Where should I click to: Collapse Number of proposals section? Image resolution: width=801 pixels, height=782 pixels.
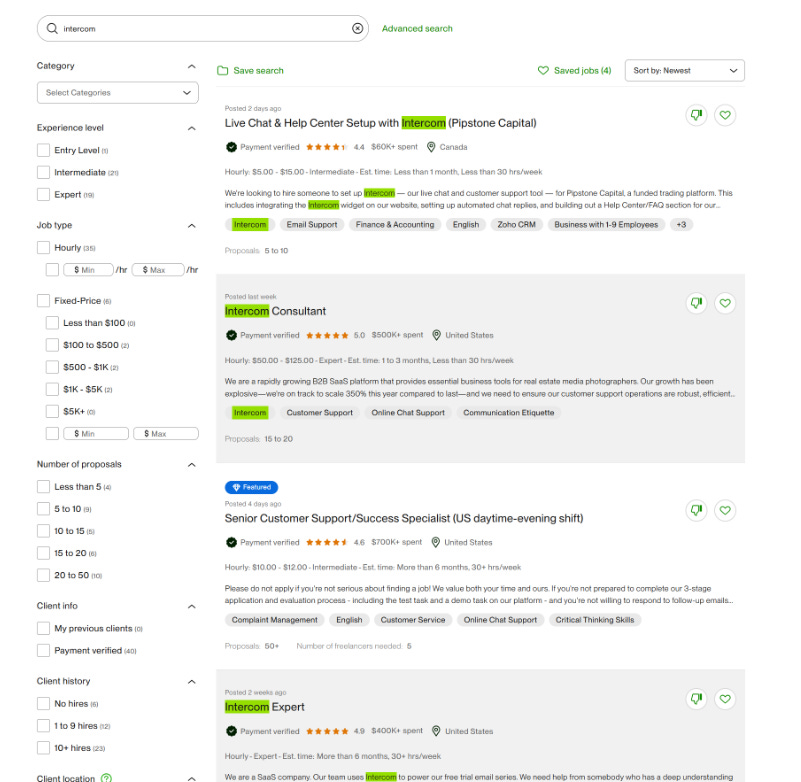[192, 465]
